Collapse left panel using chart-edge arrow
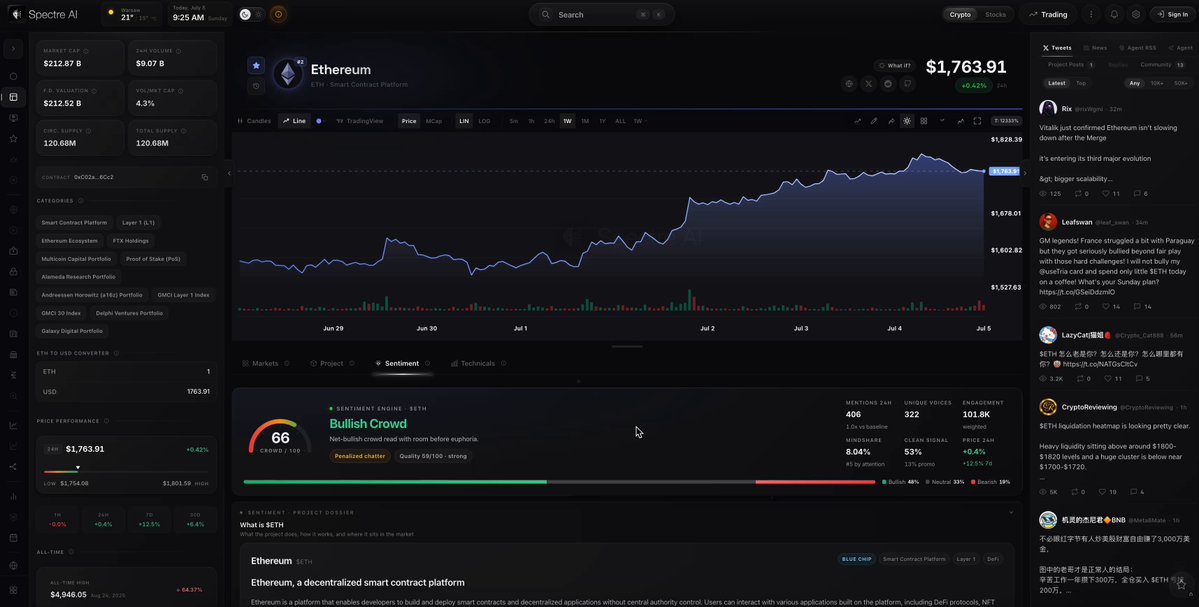The width and height of the screenshot is (1199, 607). click(229, 174)
